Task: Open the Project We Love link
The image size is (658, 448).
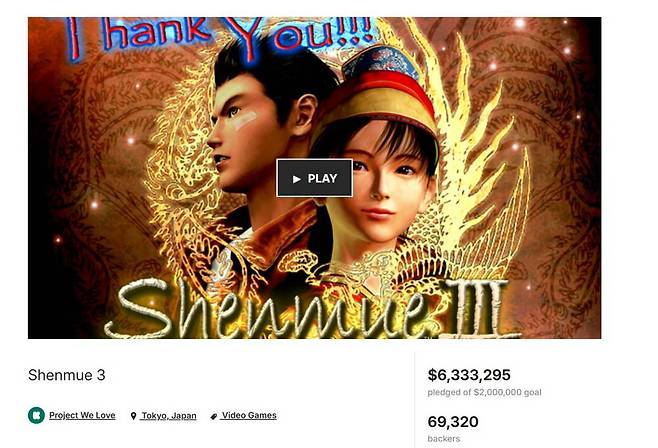Action: coord(82,415)
